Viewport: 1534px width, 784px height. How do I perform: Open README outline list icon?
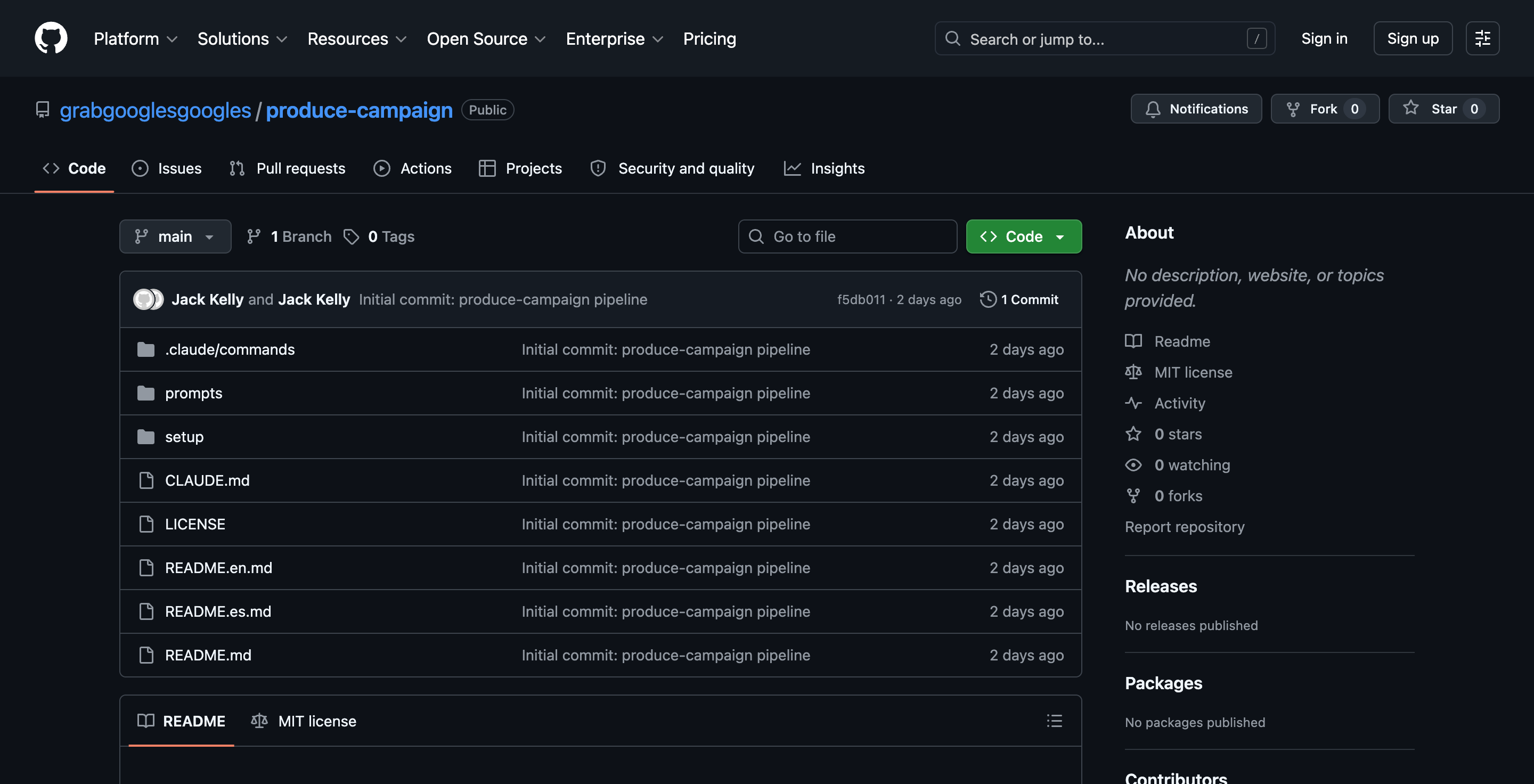[1054, 721]
